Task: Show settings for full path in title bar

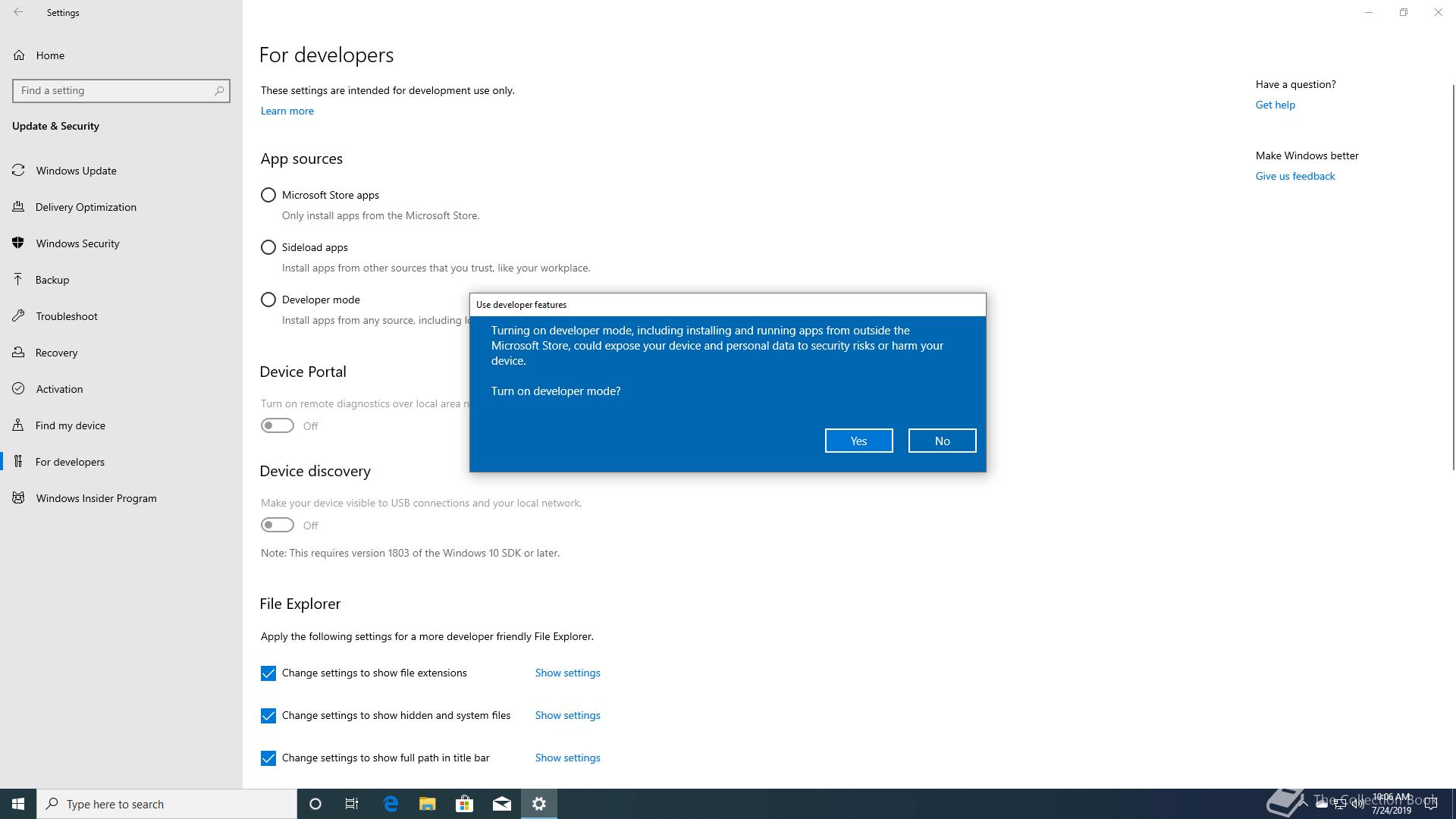Action: 567,758
